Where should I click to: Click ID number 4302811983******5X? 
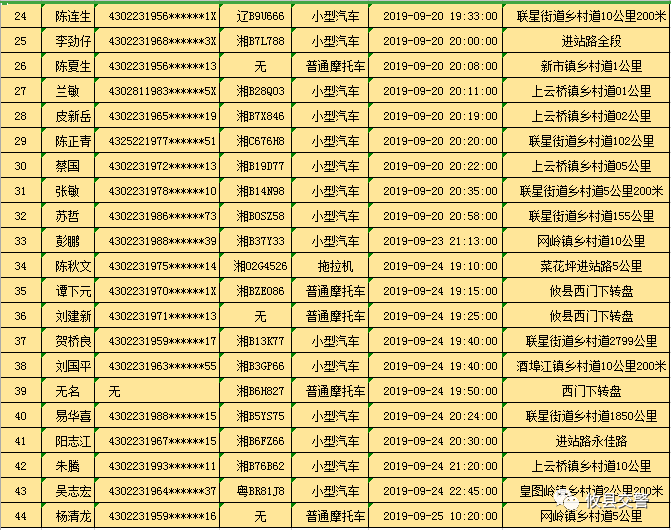[x=163, y=91]
